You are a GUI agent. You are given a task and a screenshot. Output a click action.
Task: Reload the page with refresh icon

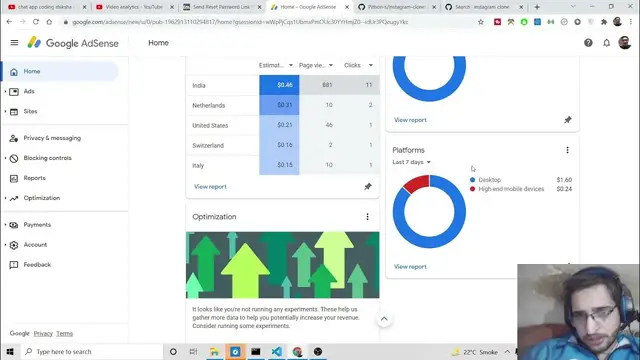36,22
